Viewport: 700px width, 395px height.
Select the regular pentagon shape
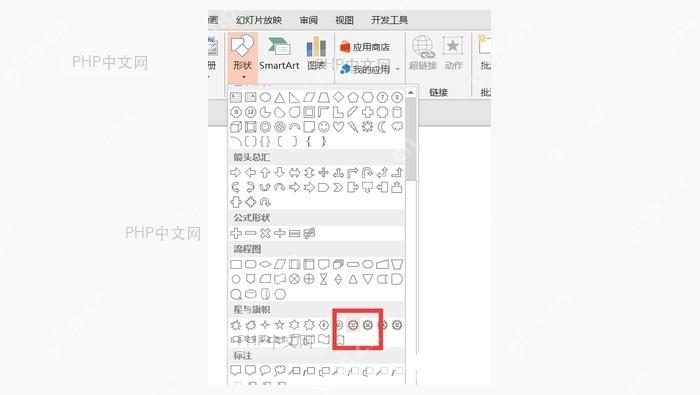click(x=353, y=97)
